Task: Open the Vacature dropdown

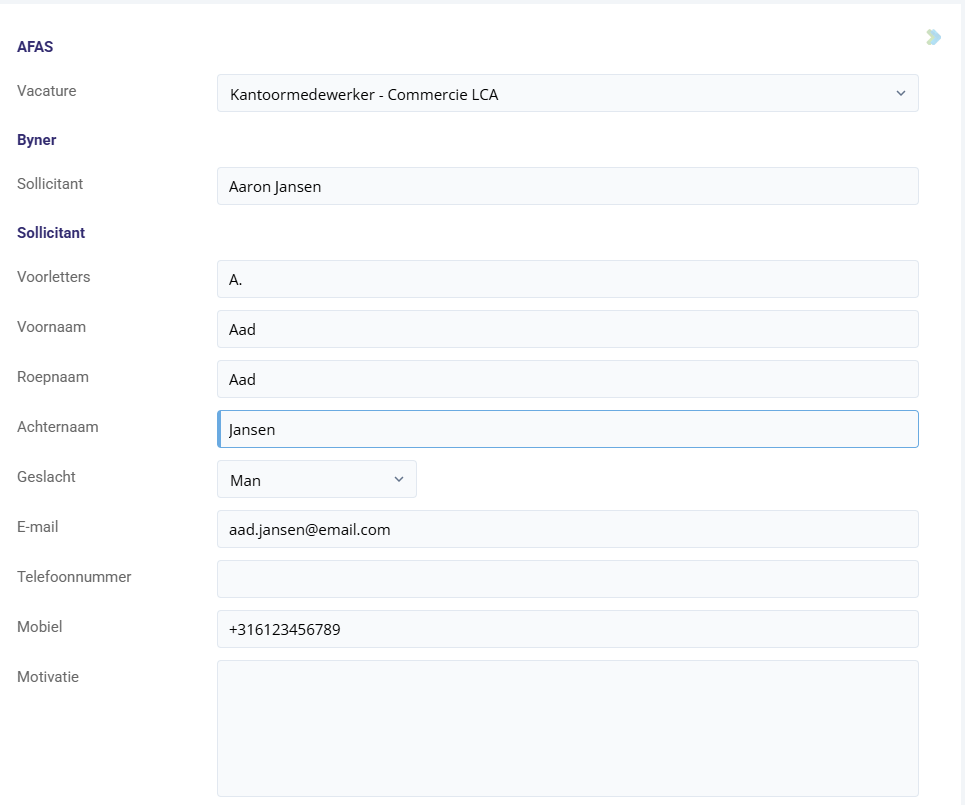Action: [x=567, y=94]
